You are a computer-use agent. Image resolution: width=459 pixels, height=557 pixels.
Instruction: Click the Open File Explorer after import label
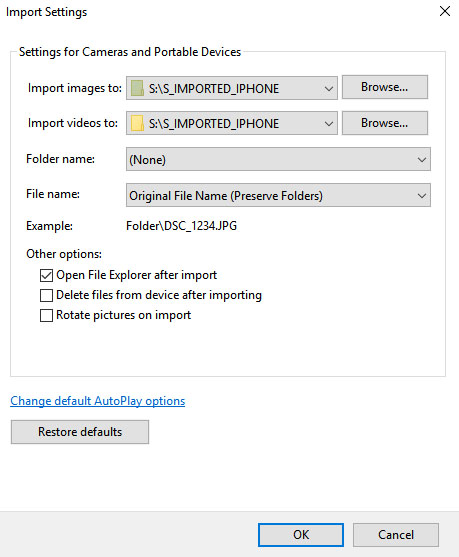click(136, 275)
